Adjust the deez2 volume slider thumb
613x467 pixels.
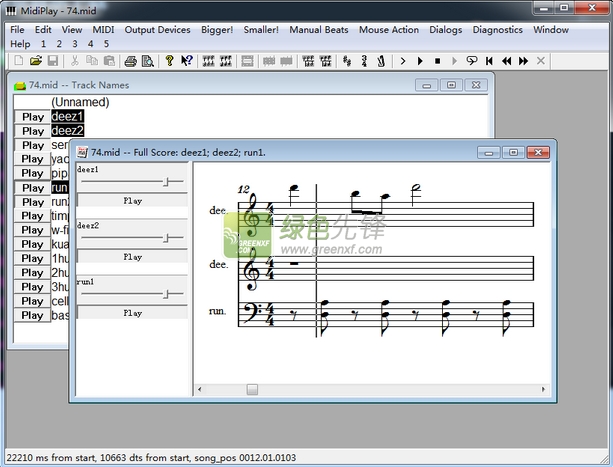point(166,238)
